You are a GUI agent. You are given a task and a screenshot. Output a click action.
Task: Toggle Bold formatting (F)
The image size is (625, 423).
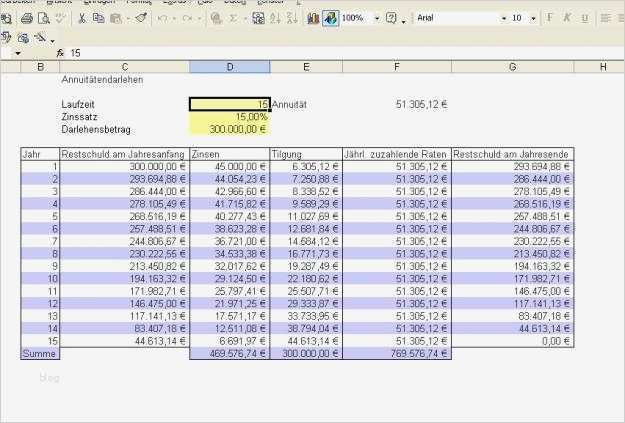550,18
